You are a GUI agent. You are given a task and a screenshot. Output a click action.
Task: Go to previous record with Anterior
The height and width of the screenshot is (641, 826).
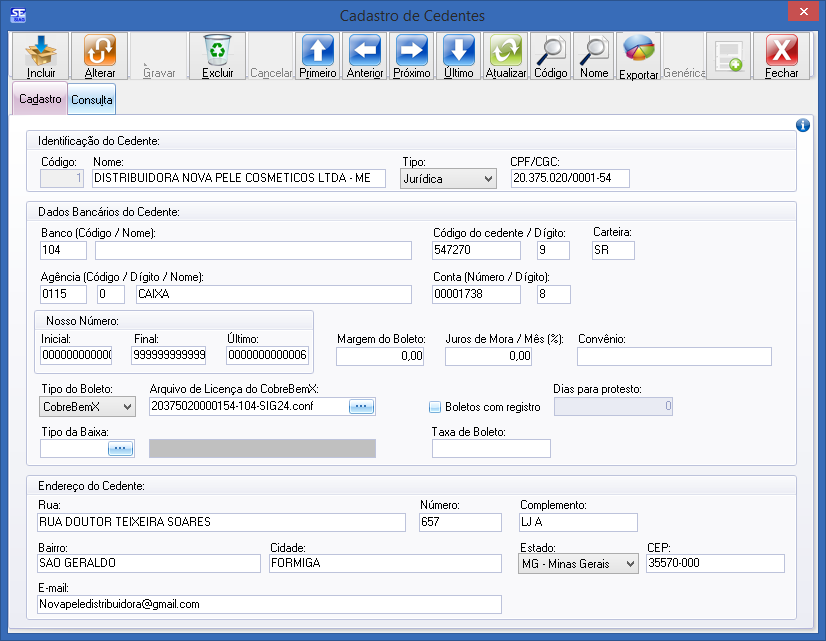pyautogui.click(x=365, y=56)
